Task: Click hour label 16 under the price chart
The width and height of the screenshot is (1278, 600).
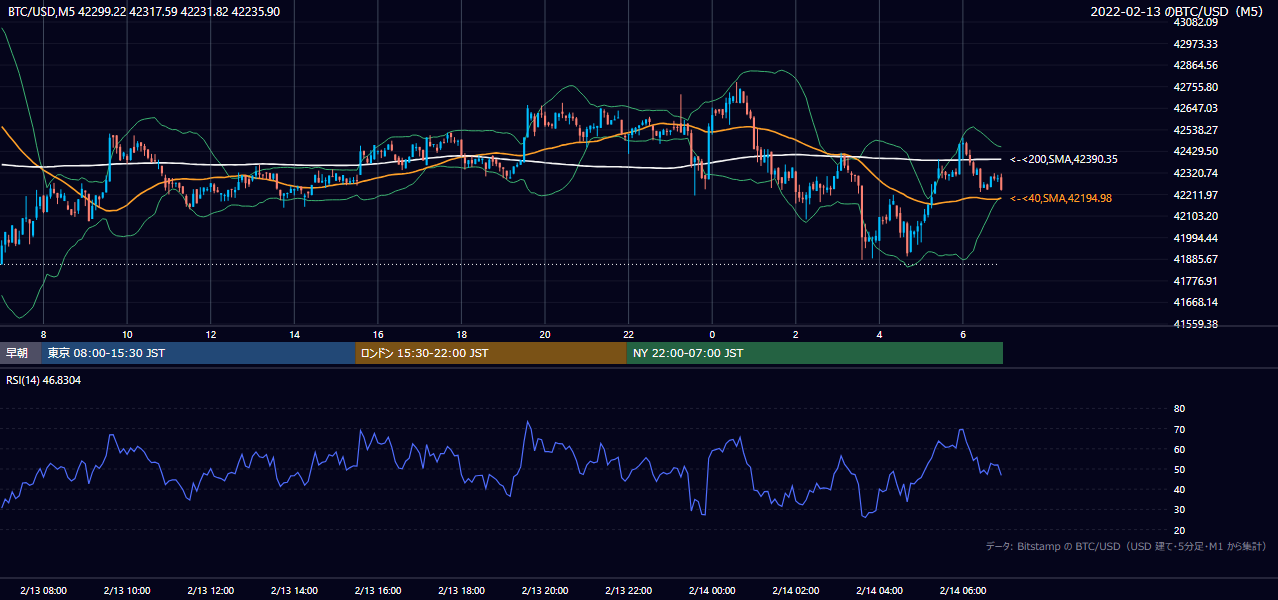Action: click(x=378, y=334)
